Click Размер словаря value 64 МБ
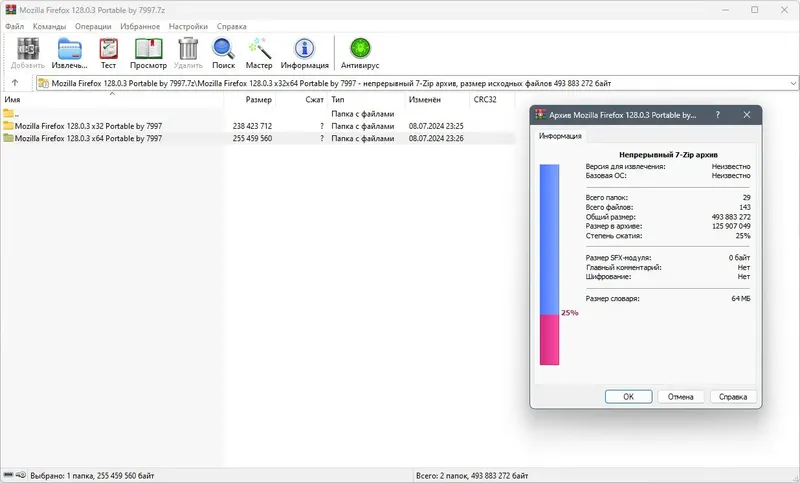Viewport: 800px width, 483px height. coord(741,298)
